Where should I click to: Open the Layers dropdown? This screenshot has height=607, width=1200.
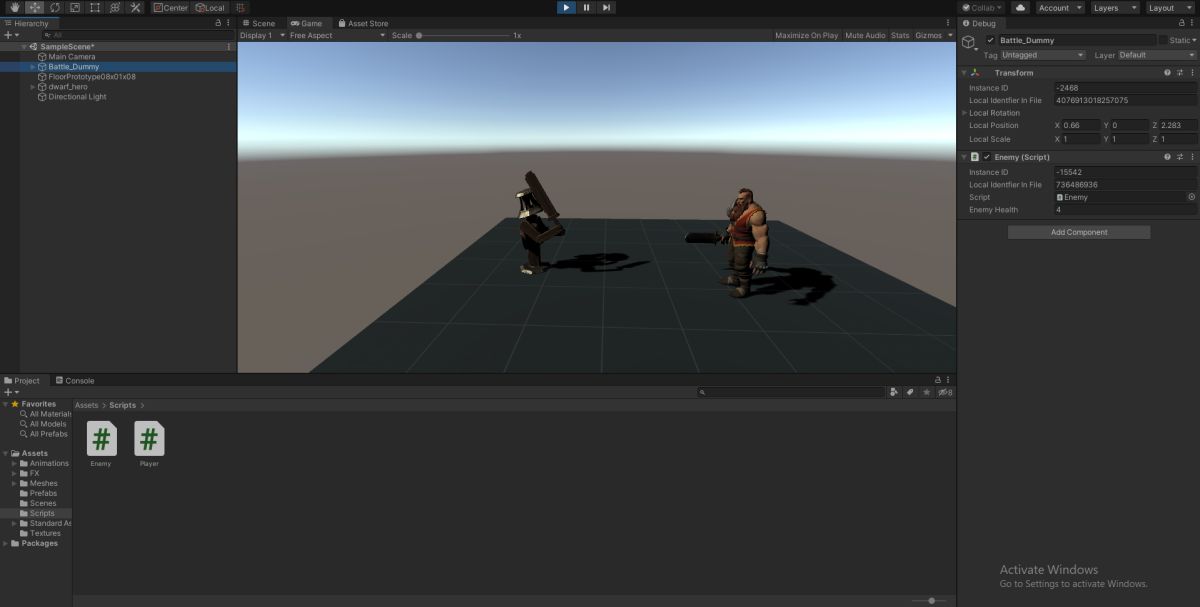1113,7
